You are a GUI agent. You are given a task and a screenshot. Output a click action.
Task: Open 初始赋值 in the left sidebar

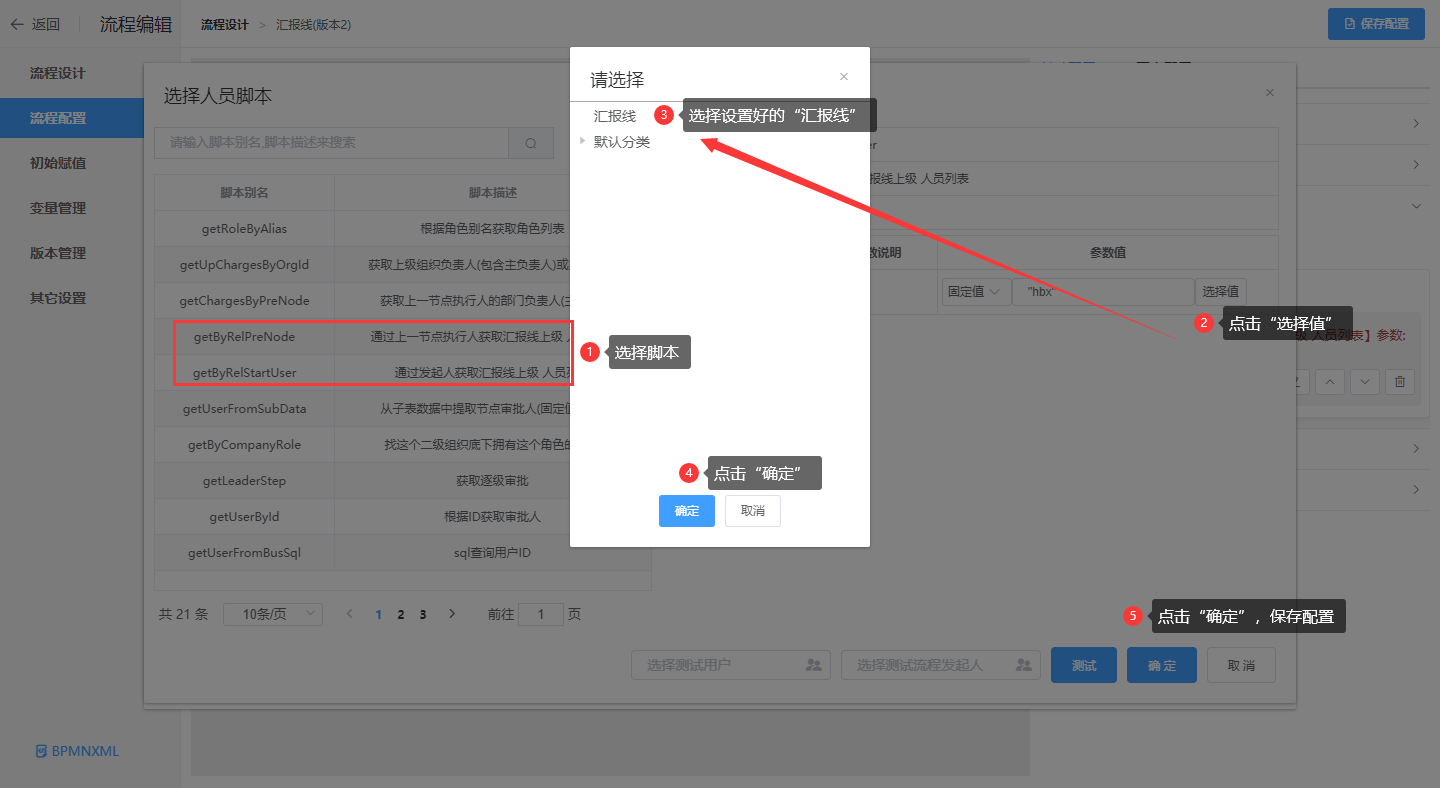[x=58, y=163]
